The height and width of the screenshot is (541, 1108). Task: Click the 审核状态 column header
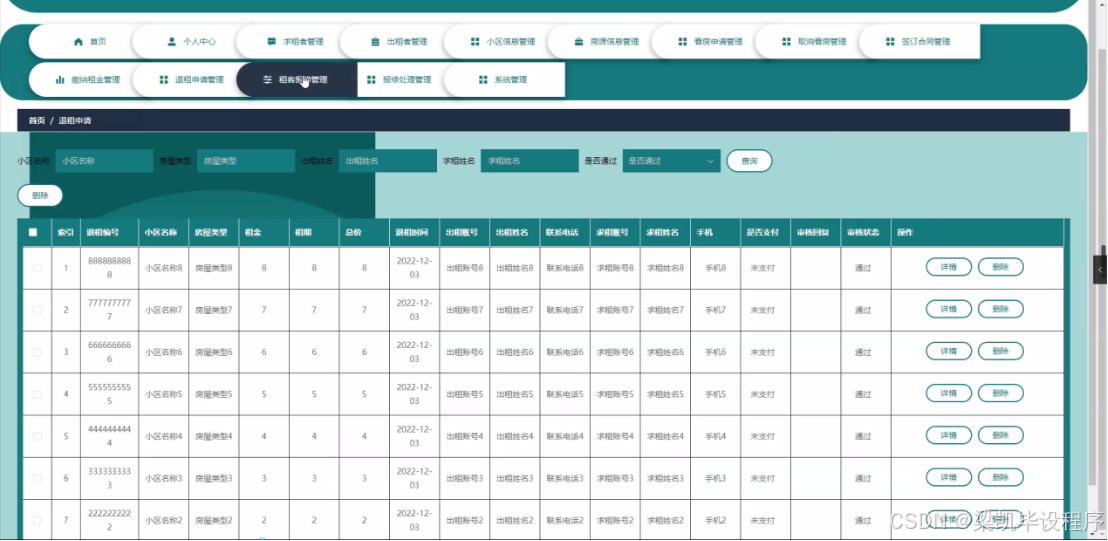coord(864,232)
